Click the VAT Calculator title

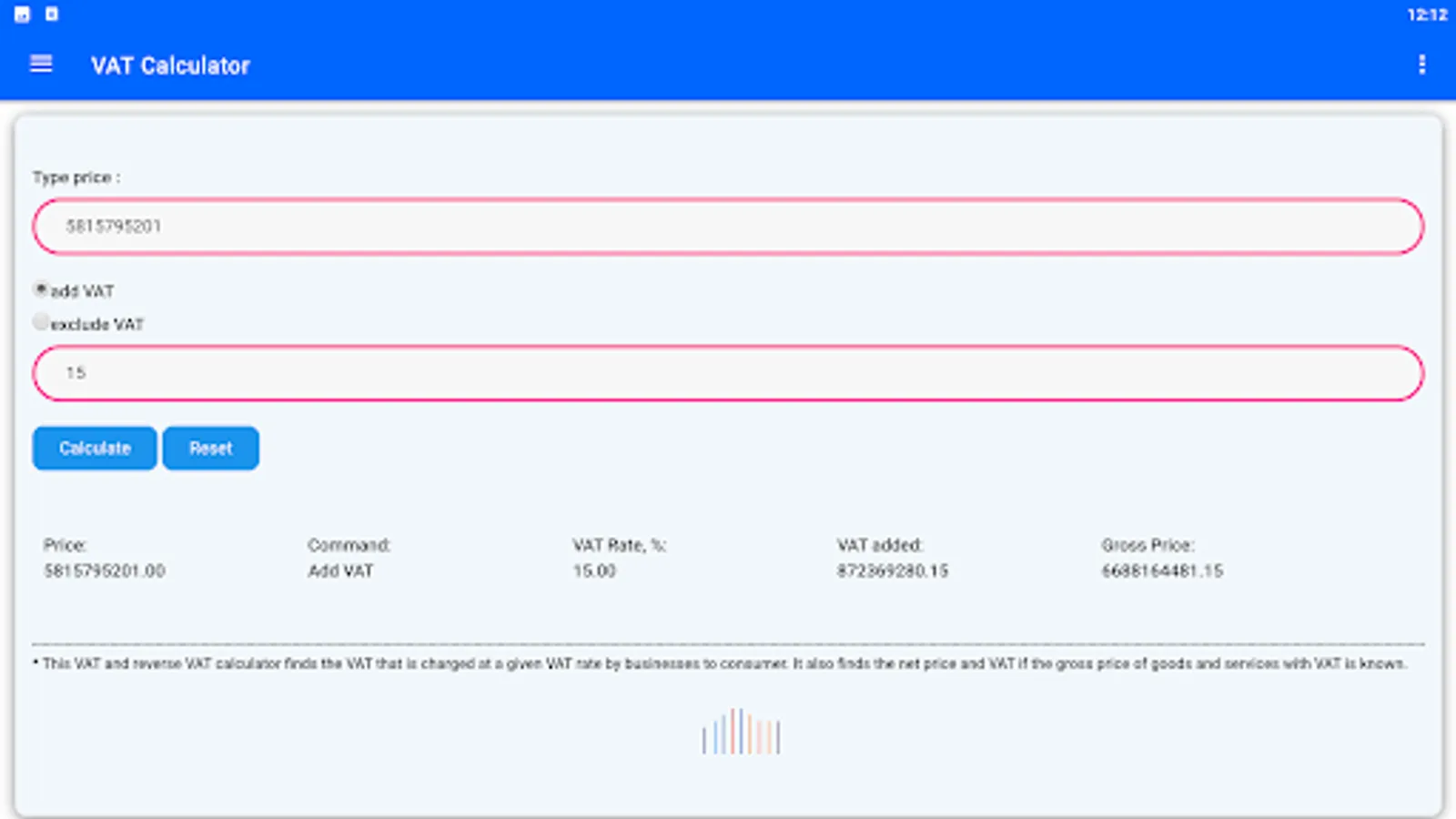(x=170, y=66)
